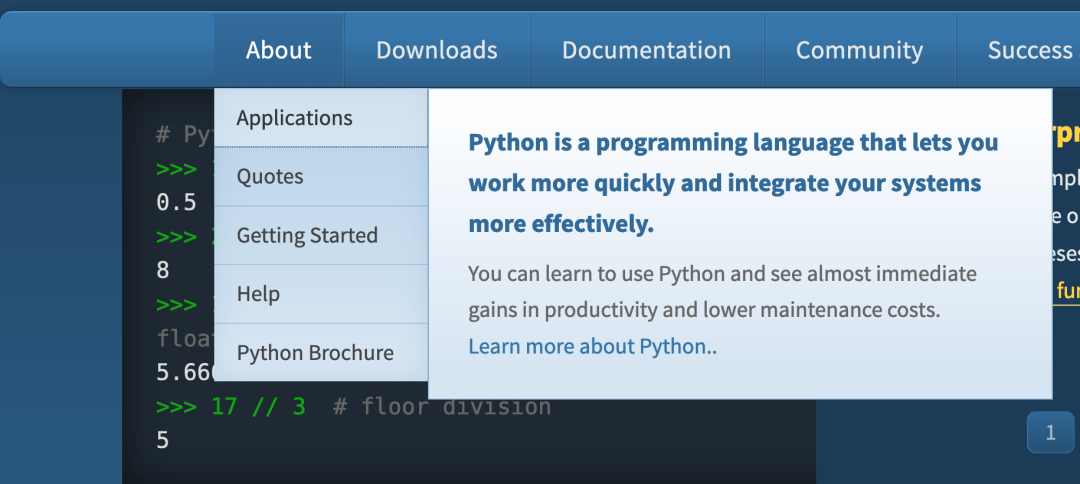
Task: Click the 'You can learn to use Python' paragraph
Action: pos(723,292)
